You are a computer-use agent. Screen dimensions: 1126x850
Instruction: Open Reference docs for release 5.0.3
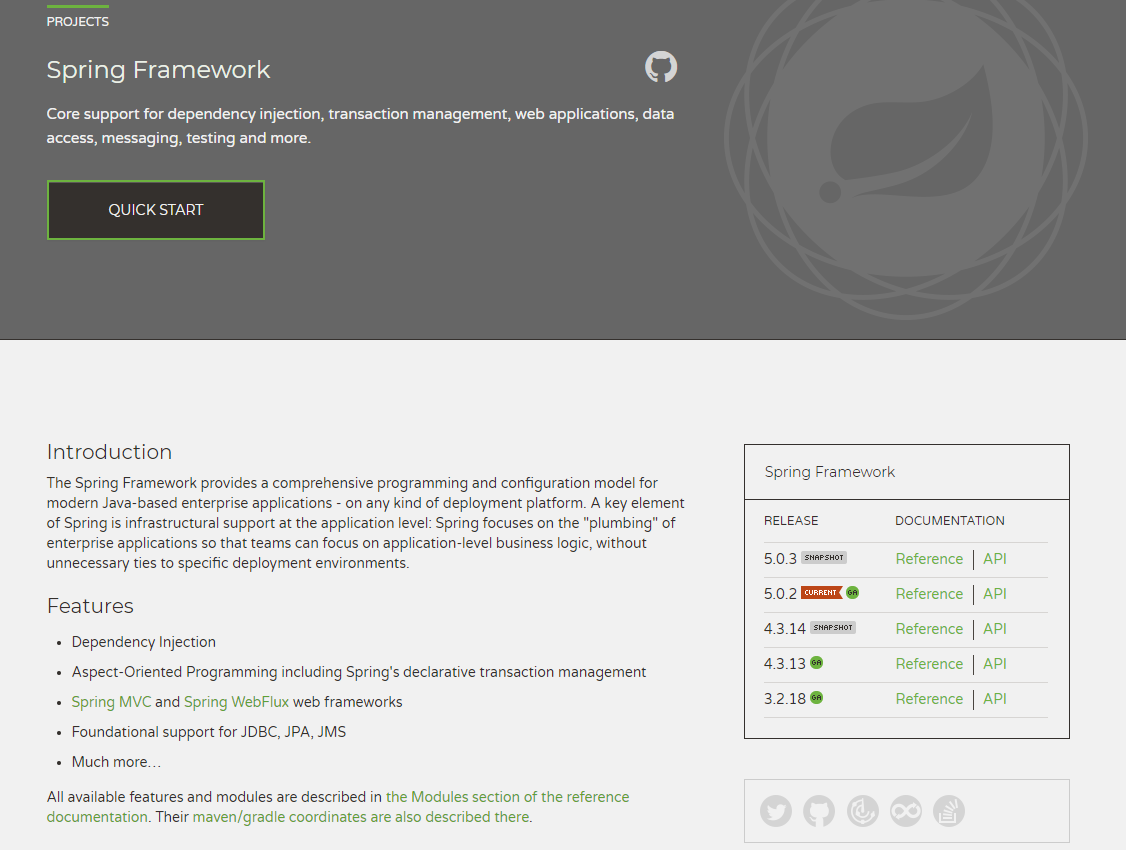929,559
